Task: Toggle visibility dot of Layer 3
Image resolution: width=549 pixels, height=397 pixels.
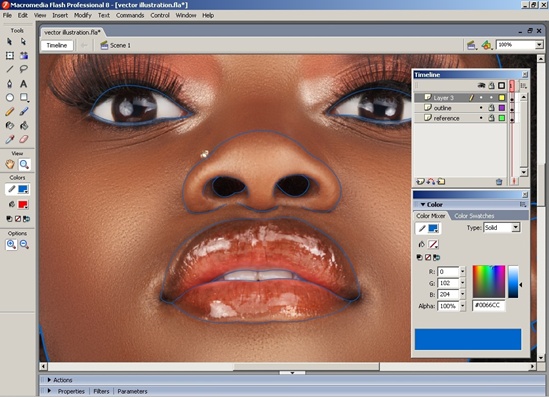Action: pyautogui.click(x=481, y=97)
